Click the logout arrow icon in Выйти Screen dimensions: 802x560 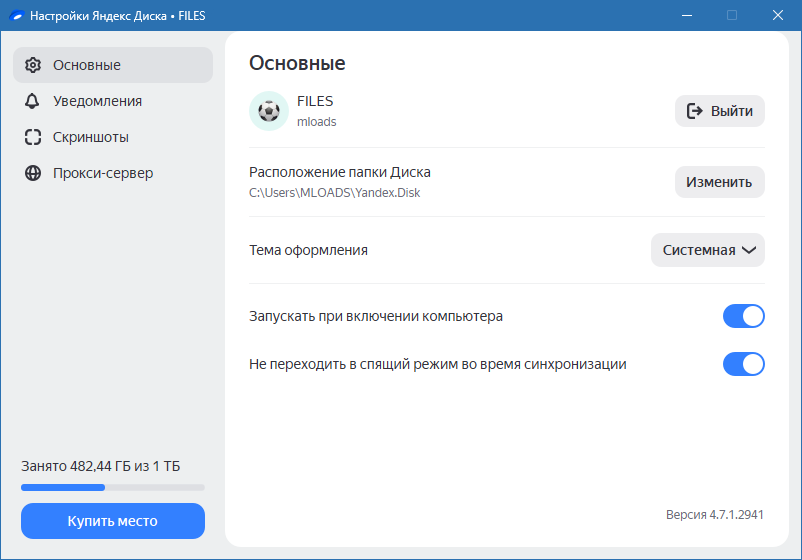pos(695,111)
